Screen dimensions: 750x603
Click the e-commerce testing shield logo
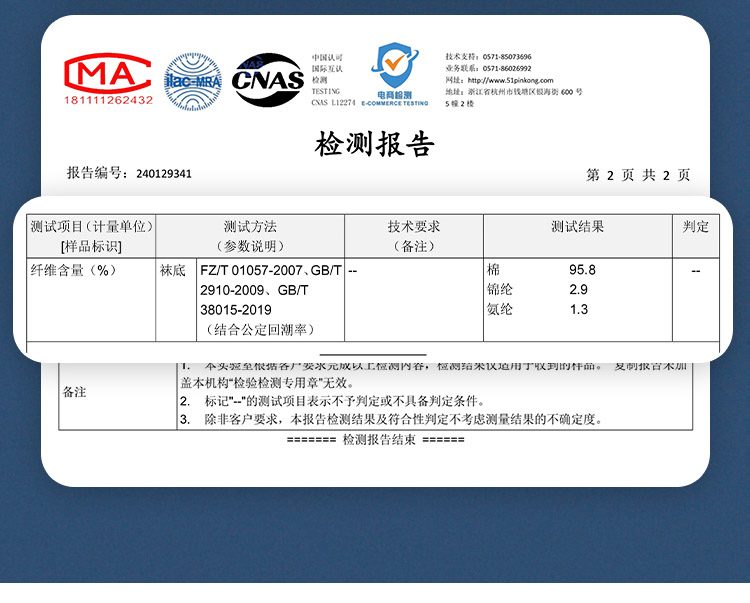click(x=395, y=74)
